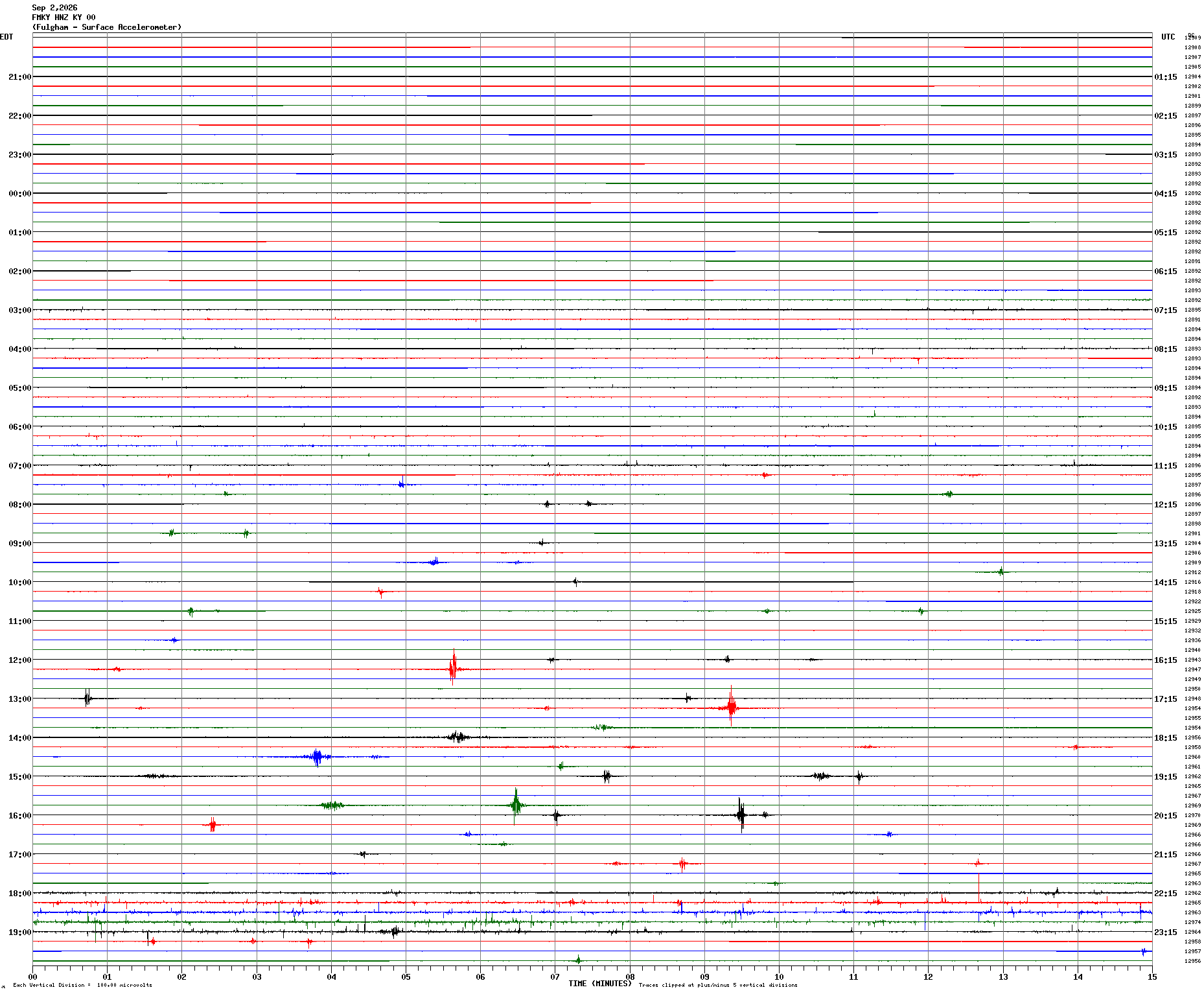Click the Each Vertical Division scale note
The image size is (1204, 994).
coord(82,985)
